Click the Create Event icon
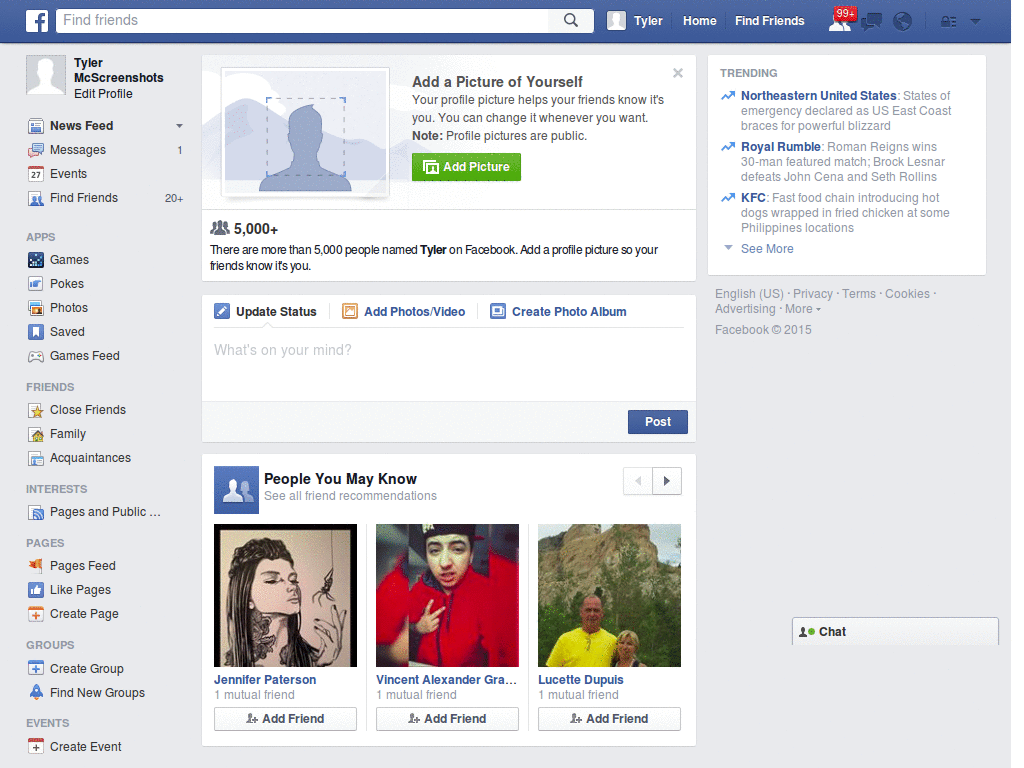The height and width of the screenshot is (768, 1024). click(36, 746)
